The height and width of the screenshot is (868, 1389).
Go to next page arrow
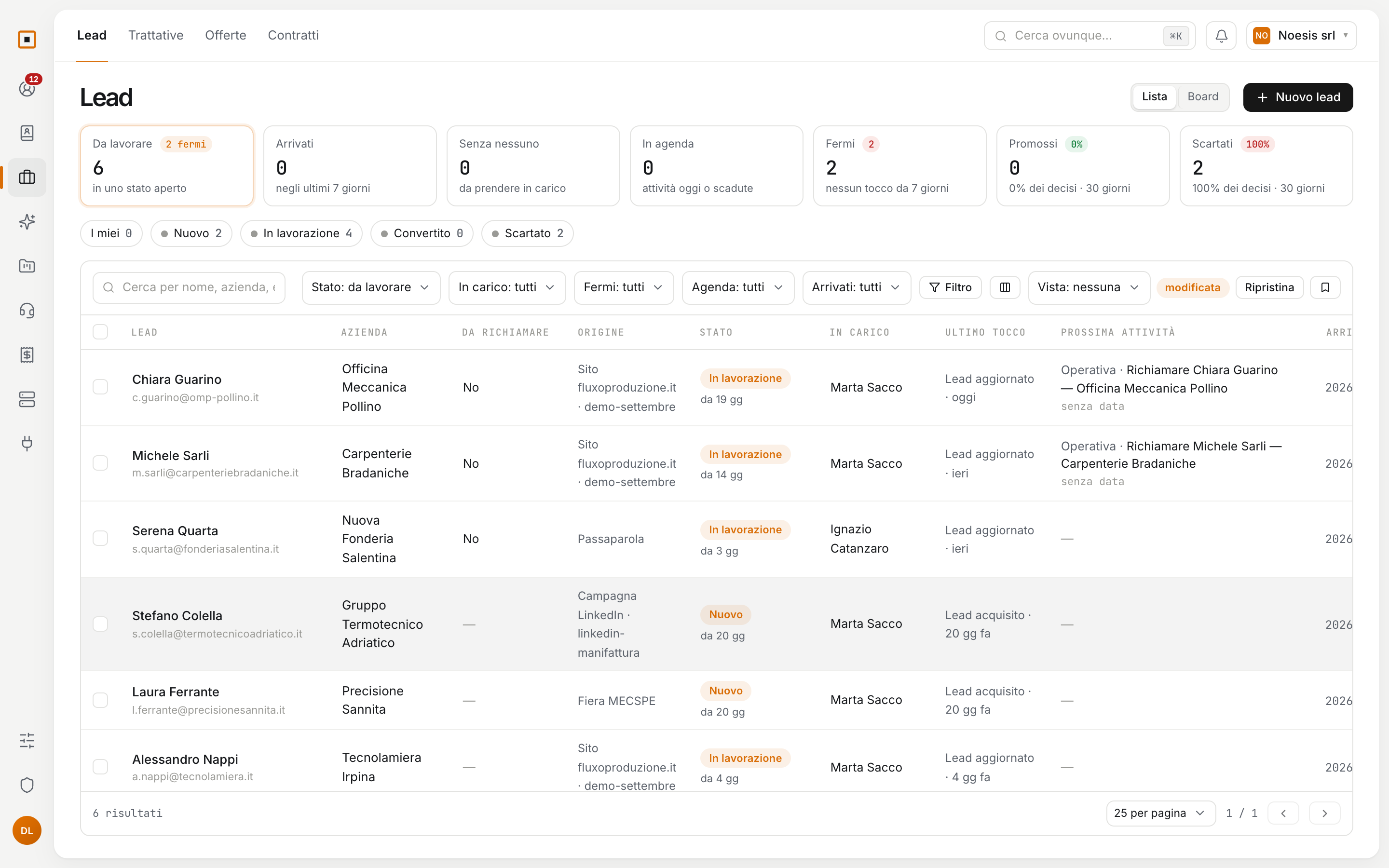coord(1325,814)
